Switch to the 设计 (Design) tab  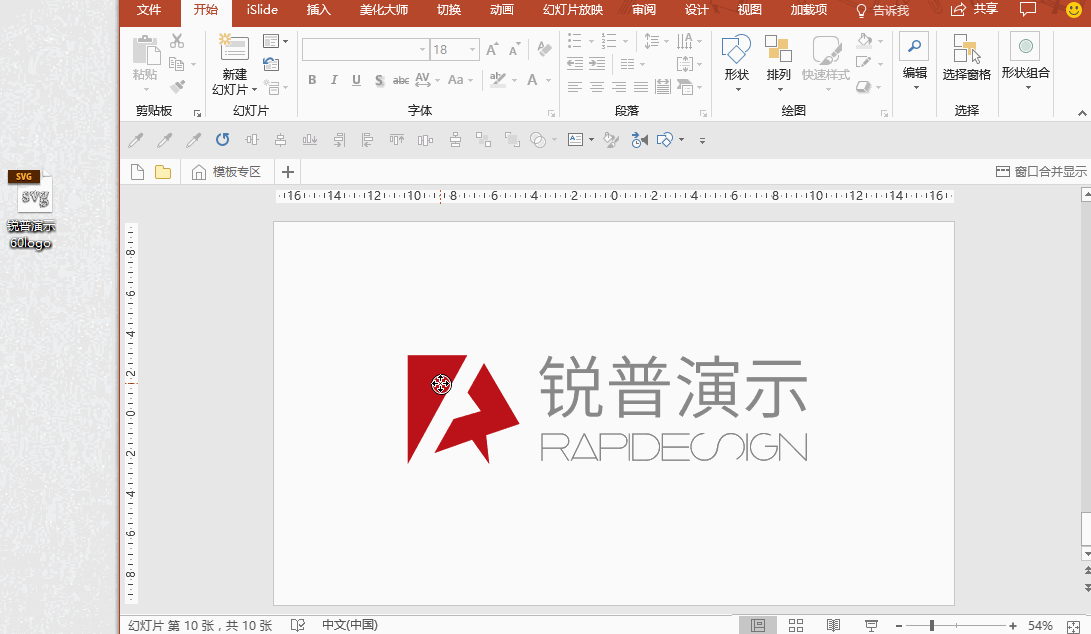pyautogui.click(x=696, y=10)
